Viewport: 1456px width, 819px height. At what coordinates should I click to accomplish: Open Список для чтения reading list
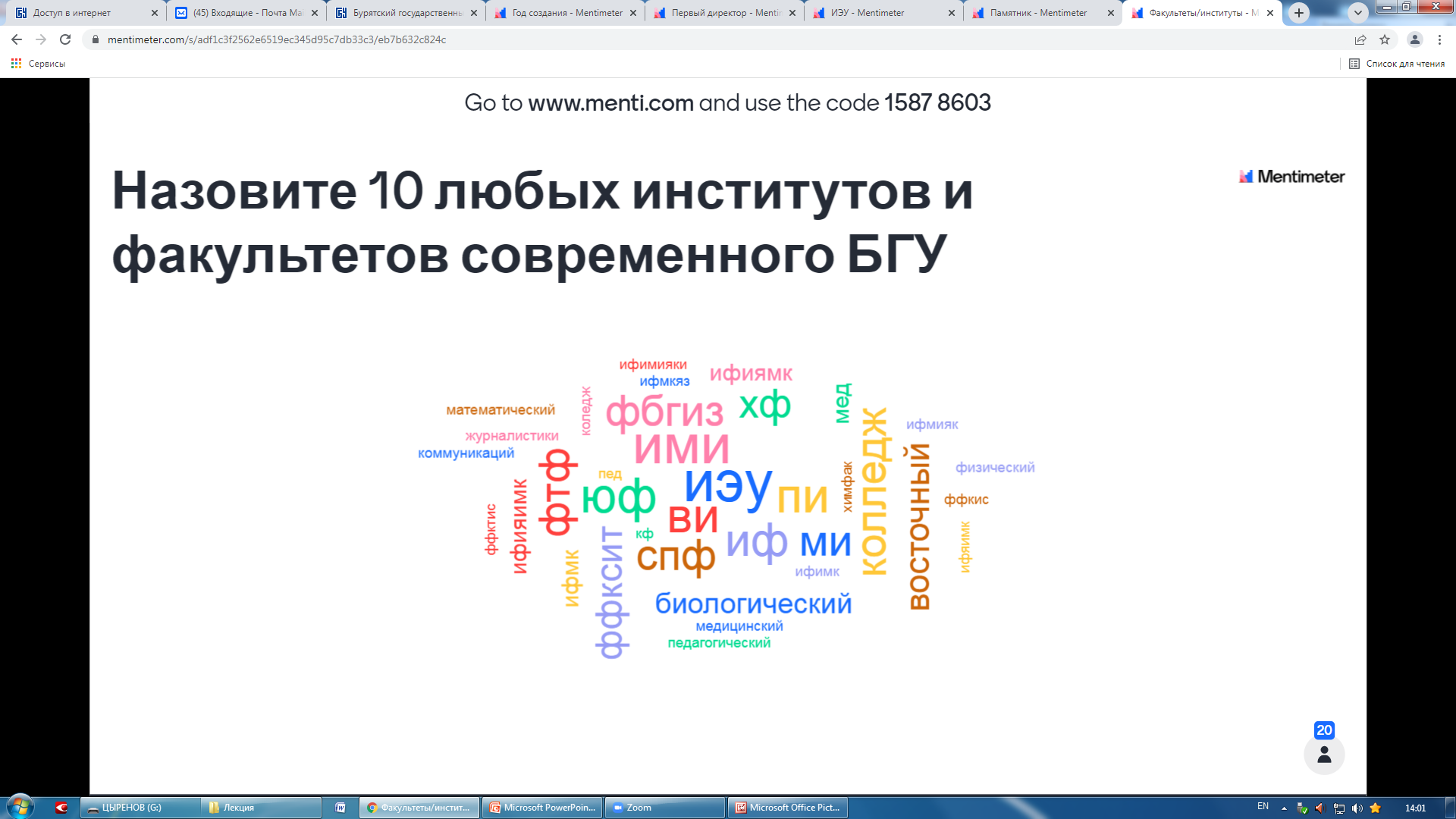pos(1397,64)
